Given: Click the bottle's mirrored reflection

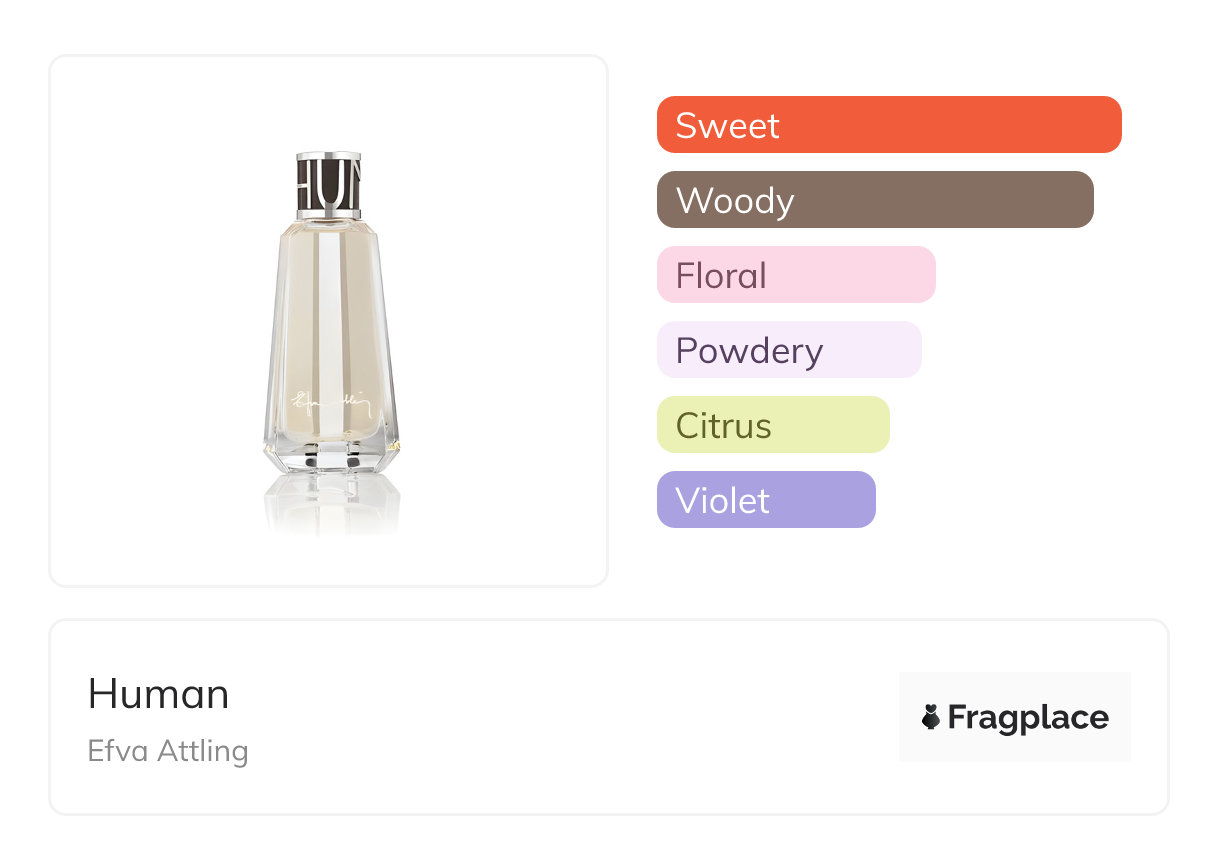Looking at the screenshot, I should (331, 504).
